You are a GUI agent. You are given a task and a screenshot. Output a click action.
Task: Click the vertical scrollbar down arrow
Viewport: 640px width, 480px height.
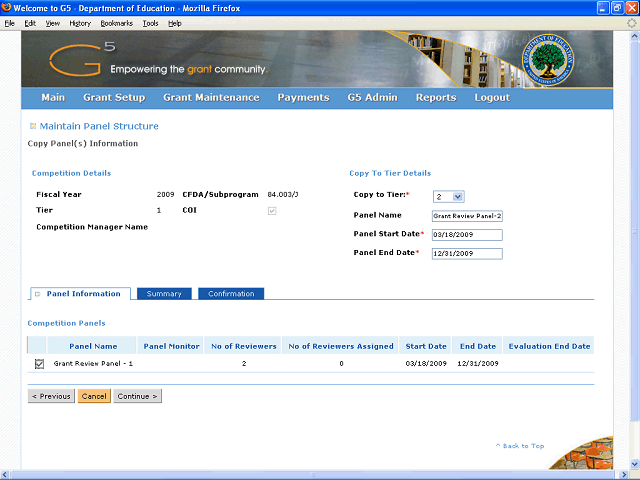(x=634, y=464)
